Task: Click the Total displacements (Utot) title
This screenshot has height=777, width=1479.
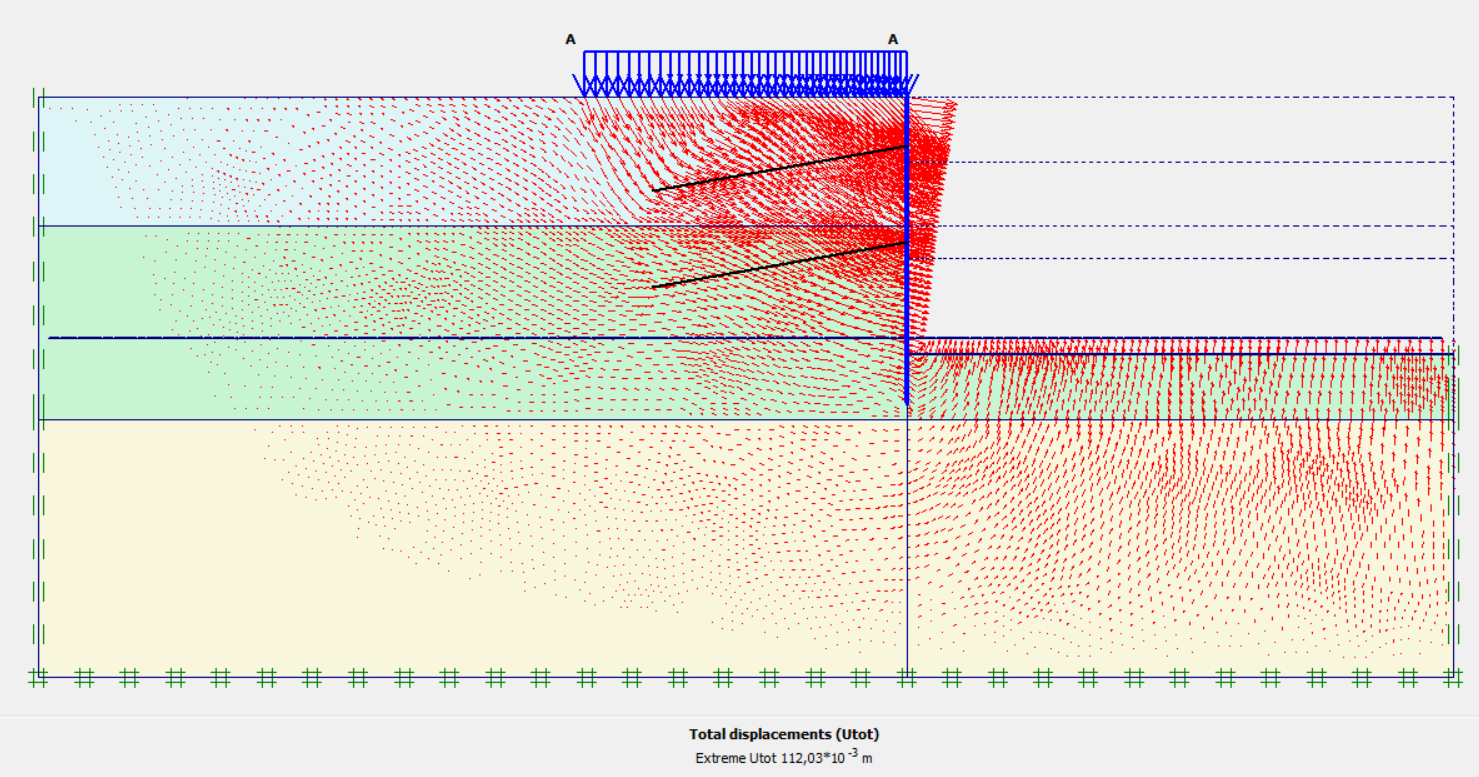Action: pos(784,734)
